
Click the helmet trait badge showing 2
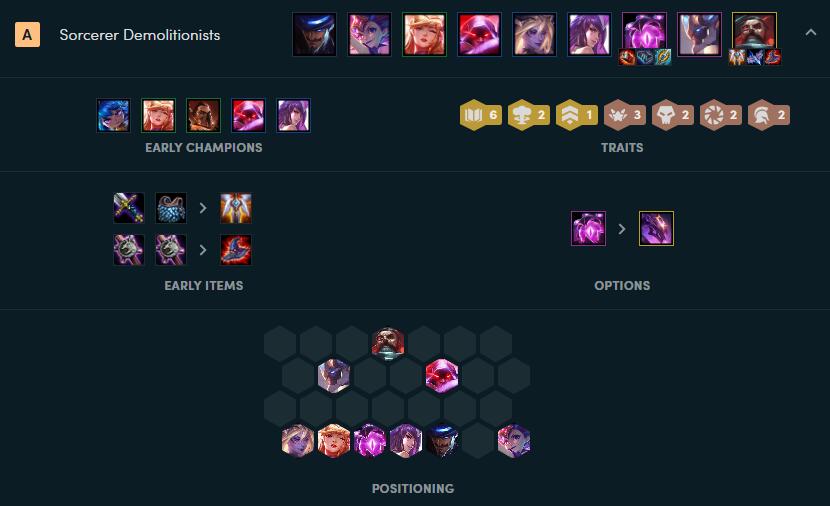click(769, 115)
